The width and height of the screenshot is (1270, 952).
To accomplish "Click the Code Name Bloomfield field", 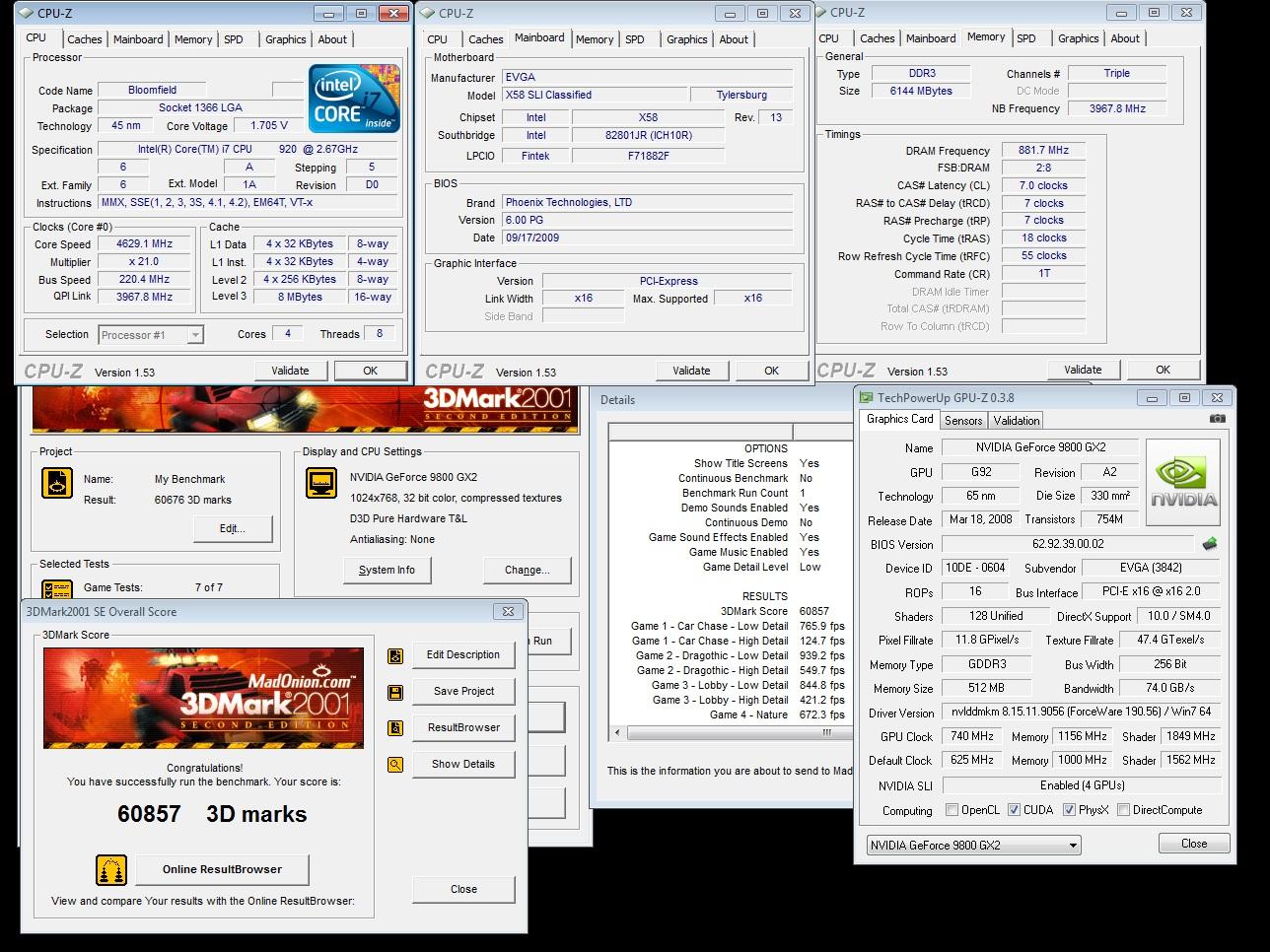I will tap(153, 90).
